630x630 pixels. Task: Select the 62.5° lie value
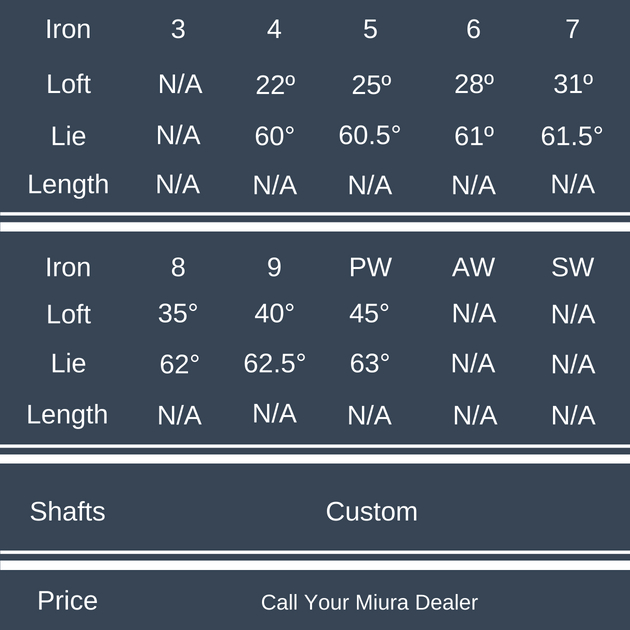(x=274, y=363)
